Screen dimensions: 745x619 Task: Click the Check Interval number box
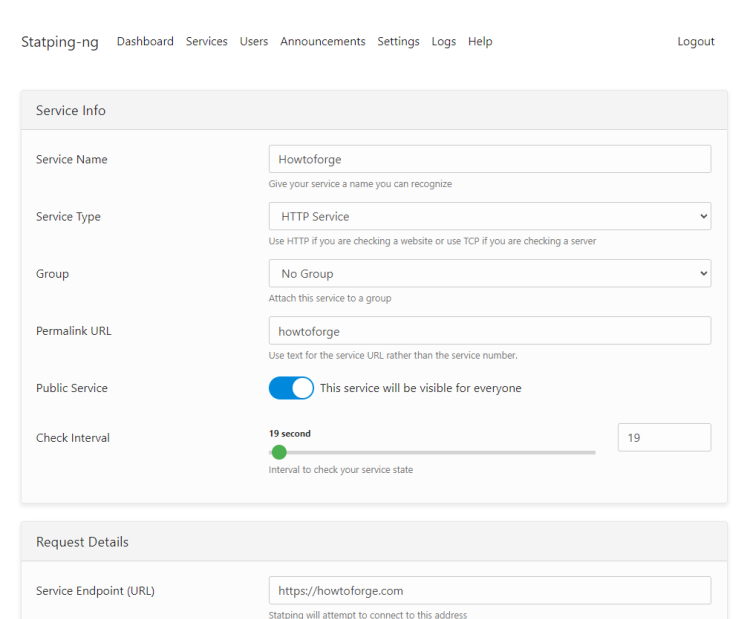point(664,437)
